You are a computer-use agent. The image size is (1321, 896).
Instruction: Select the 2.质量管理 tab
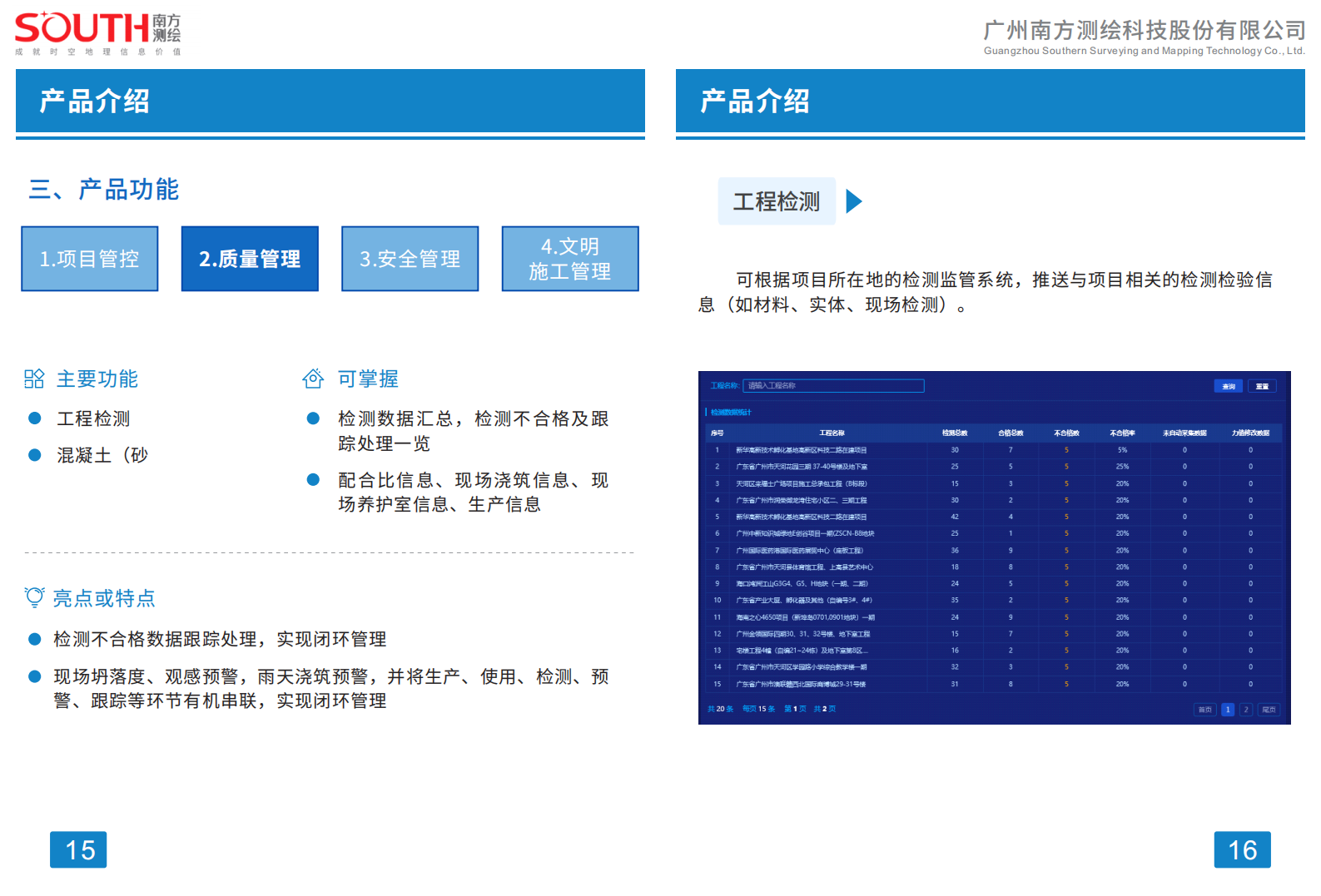[x=250, y=259]
